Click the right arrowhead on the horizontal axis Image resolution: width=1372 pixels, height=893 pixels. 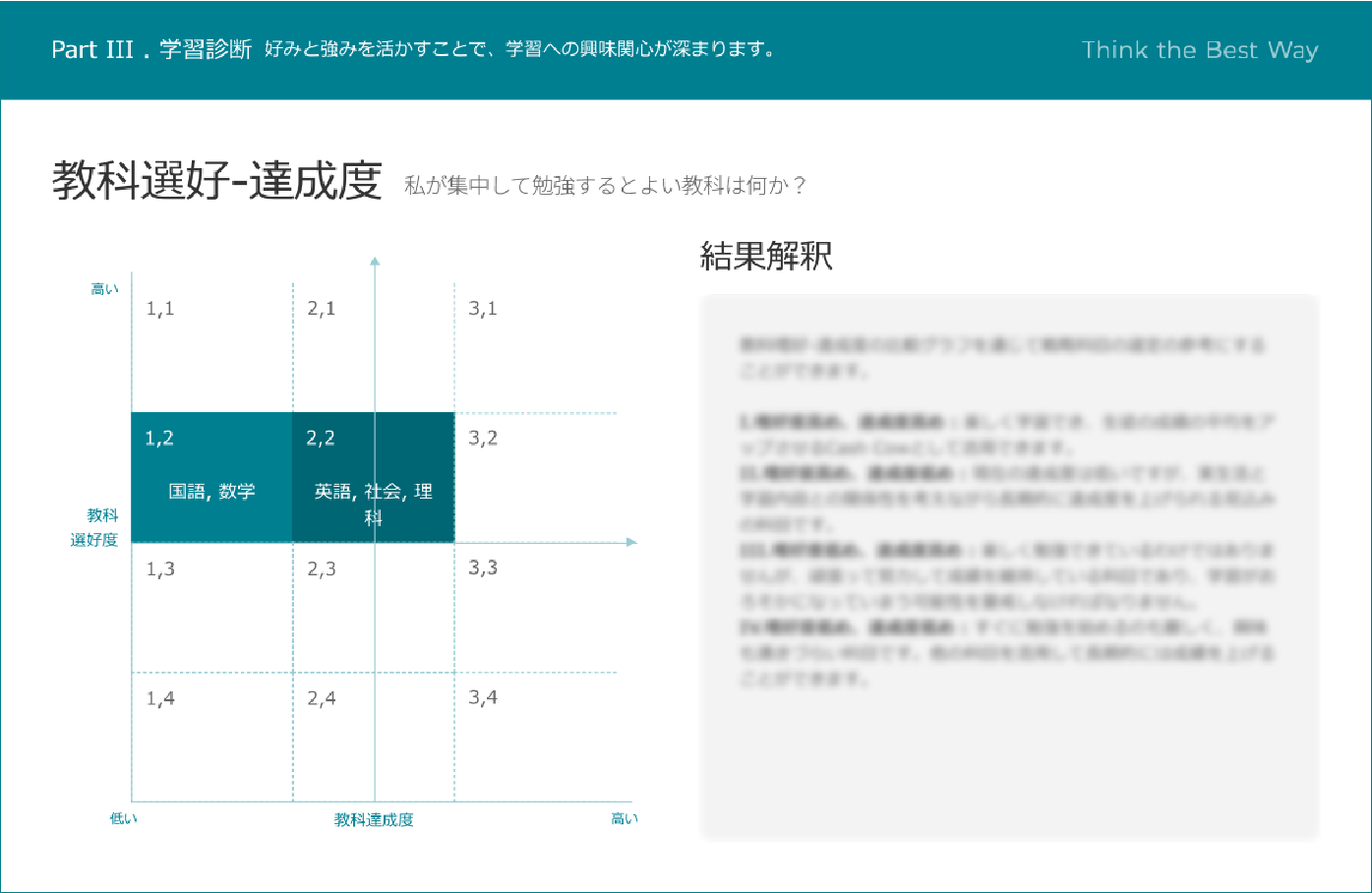click(631, 542)
